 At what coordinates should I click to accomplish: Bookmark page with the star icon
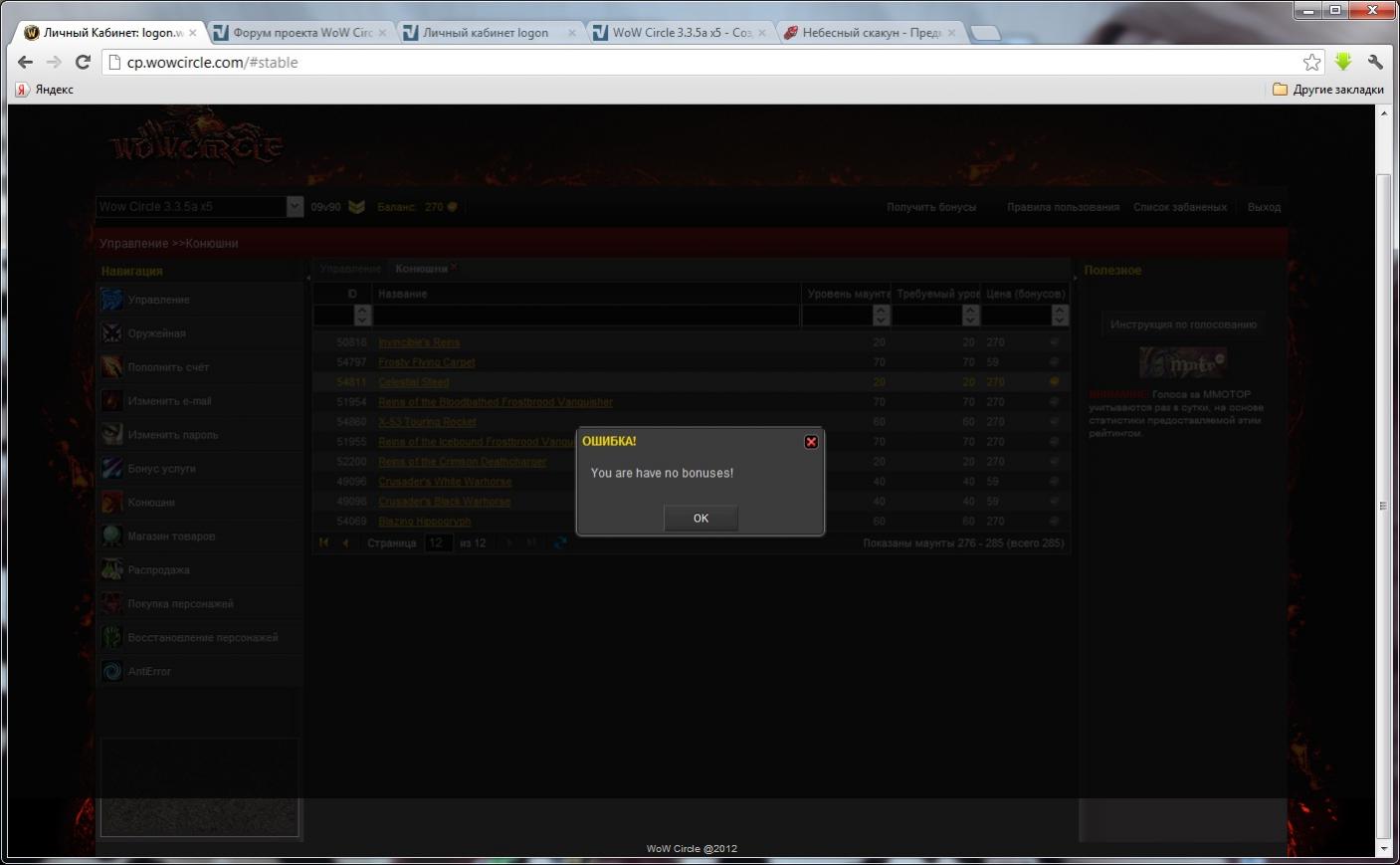coord(1312,62)
